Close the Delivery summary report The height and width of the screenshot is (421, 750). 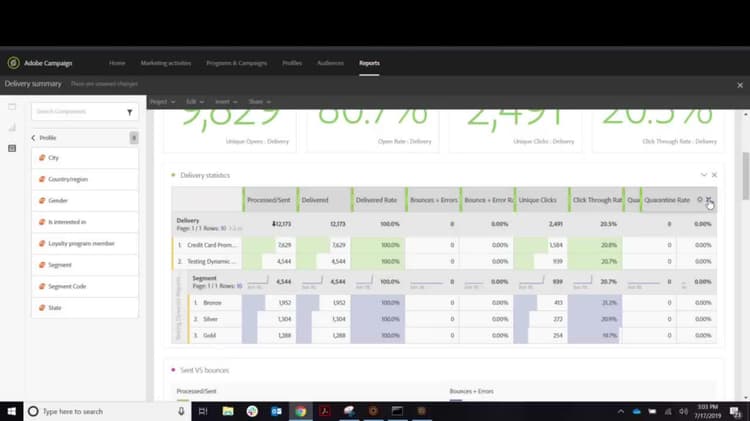pos(740,85)
